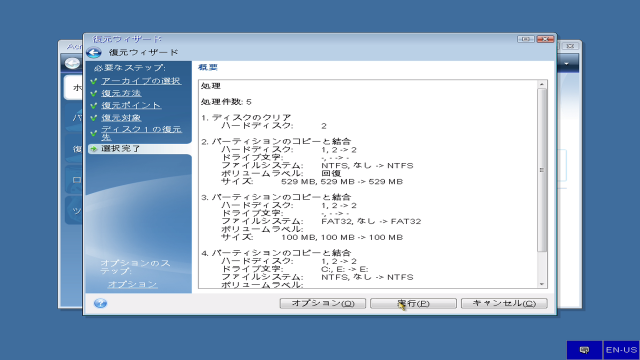Viewport: 640px width, 360px height.
Task: Click the 概要 heading
Action: point(208,67)
